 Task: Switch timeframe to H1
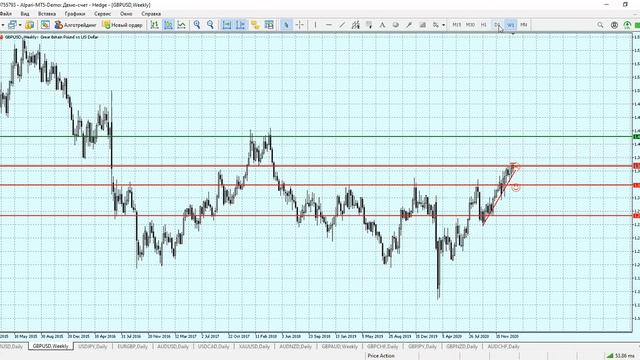[x=484, y=25]
